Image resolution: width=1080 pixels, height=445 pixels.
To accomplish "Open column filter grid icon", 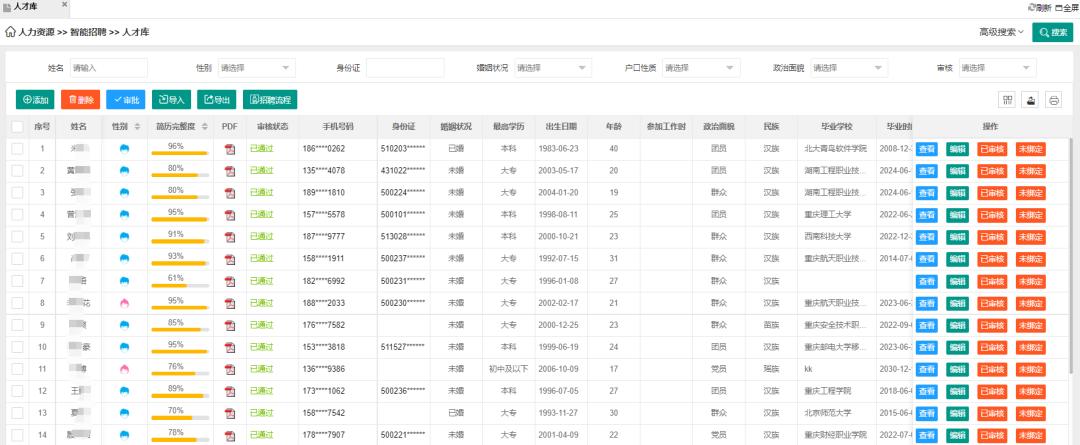I will coord(1008,100).
